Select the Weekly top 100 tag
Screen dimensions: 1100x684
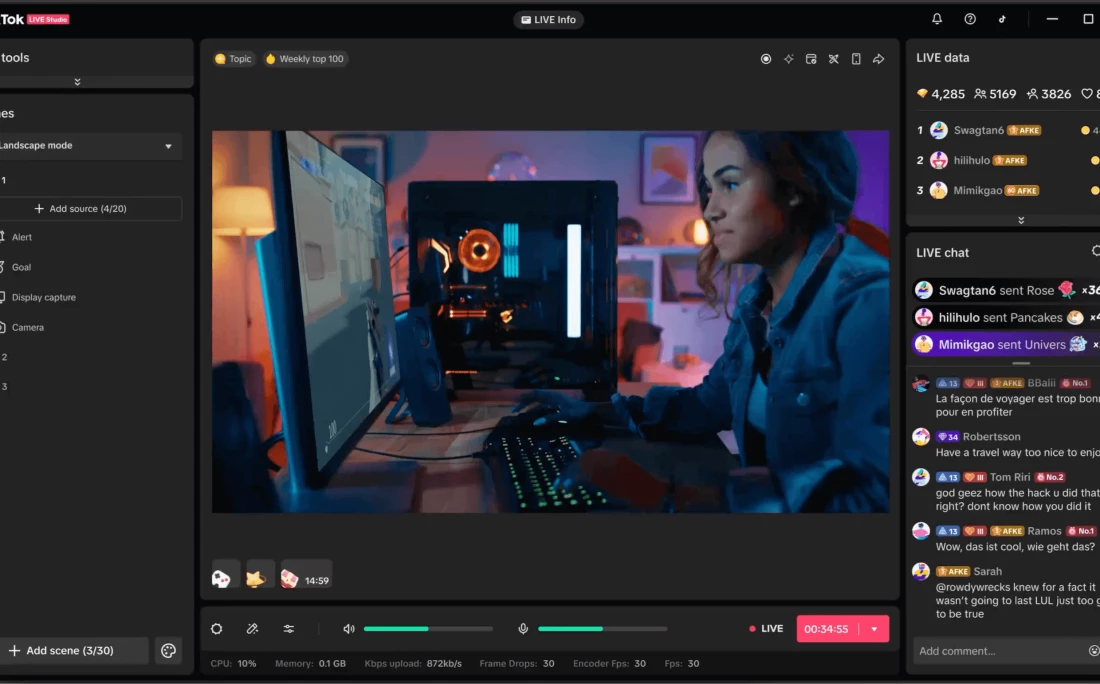tap(305, 59)
